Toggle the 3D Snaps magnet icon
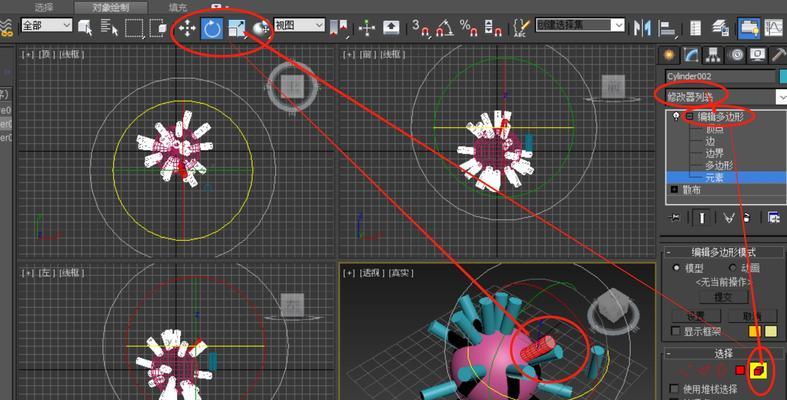This screenshot has height=400, width=787. (x=421, y=28)
